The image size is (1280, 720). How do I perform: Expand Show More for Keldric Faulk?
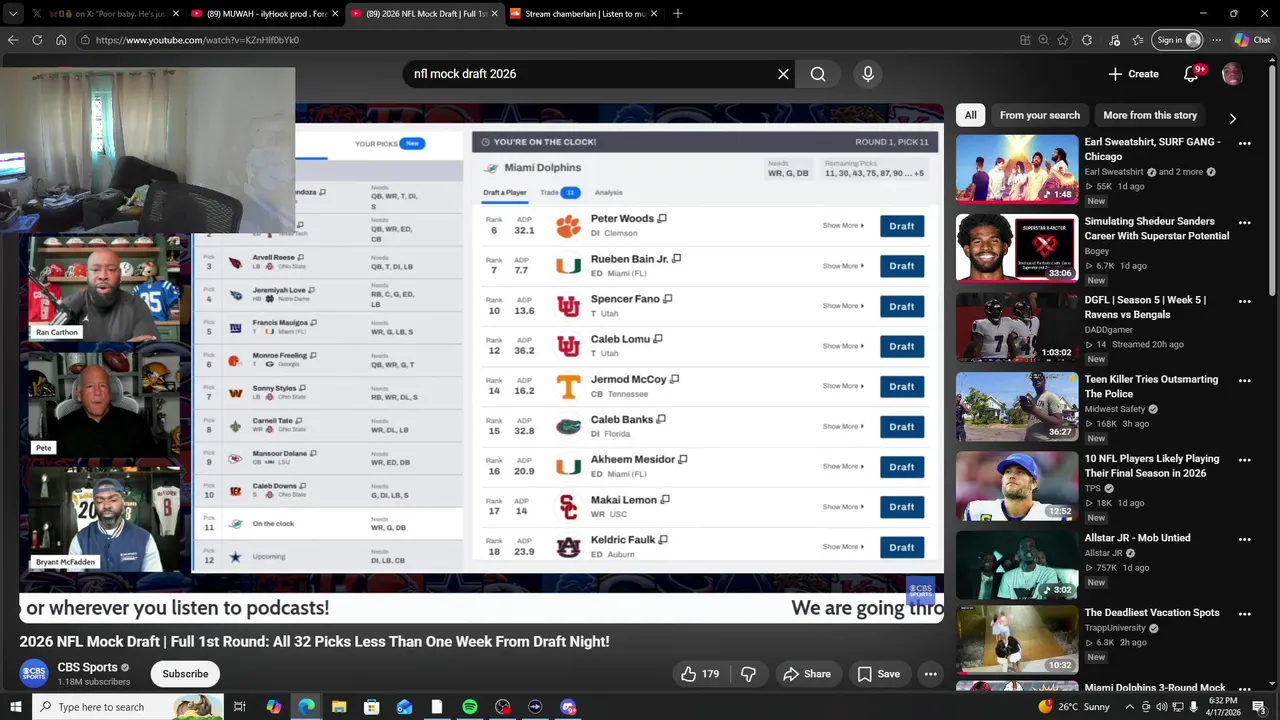[x=843, y=547]
